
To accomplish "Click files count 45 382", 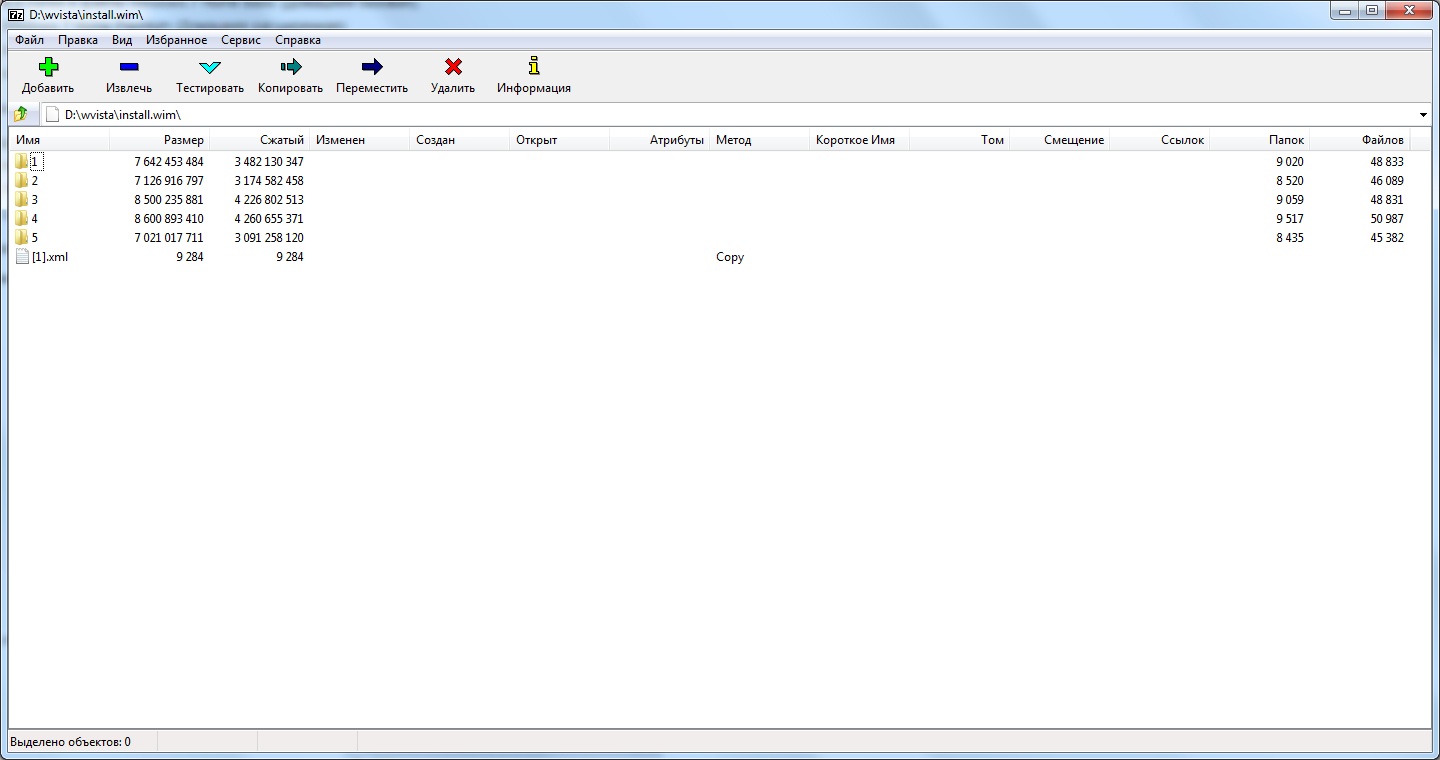I will 1387,238.
